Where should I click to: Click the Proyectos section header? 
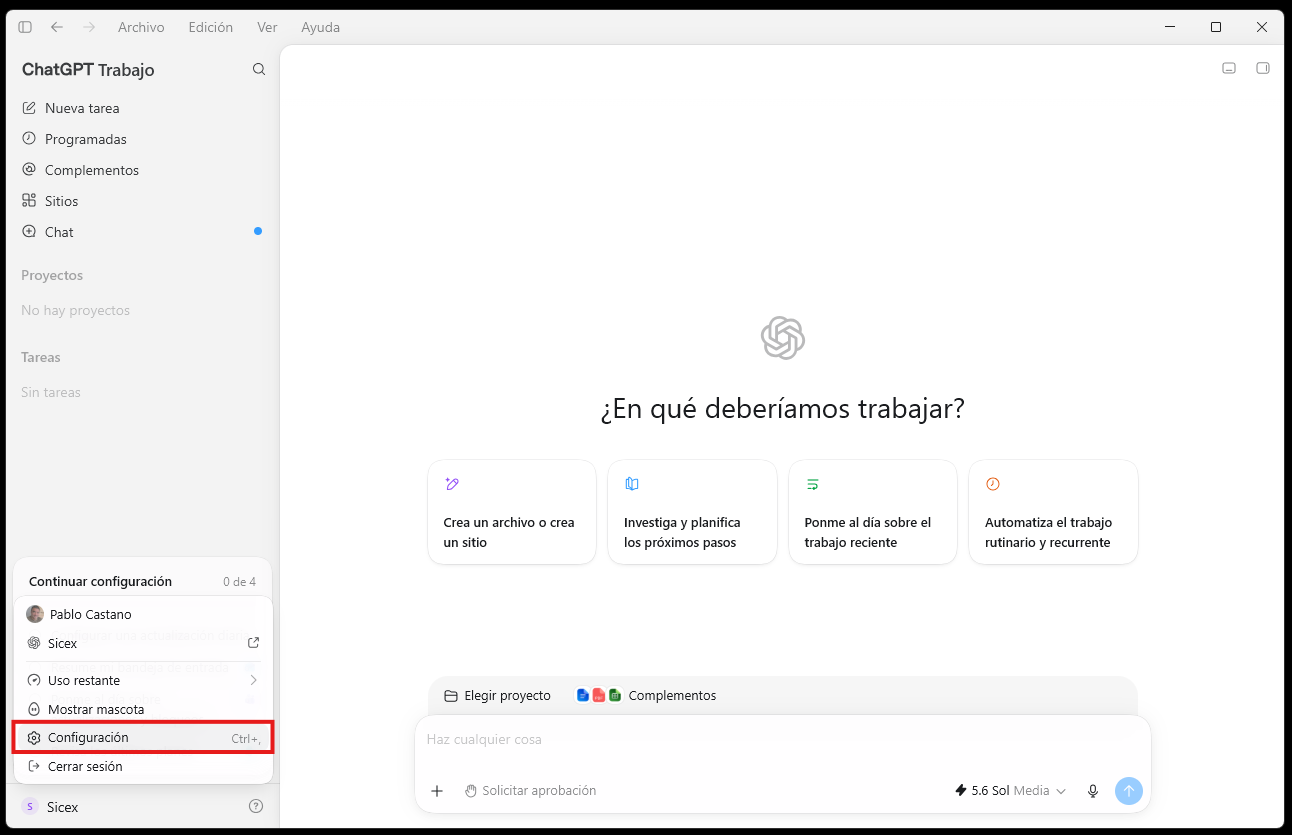coord(52,275)
